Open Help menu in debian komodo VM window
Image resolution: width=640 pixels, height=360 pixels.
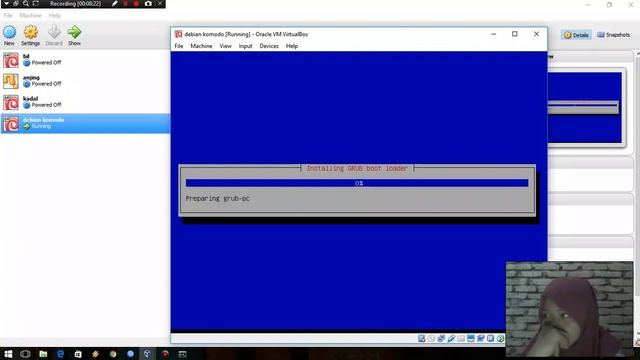(x=292, y=46)
